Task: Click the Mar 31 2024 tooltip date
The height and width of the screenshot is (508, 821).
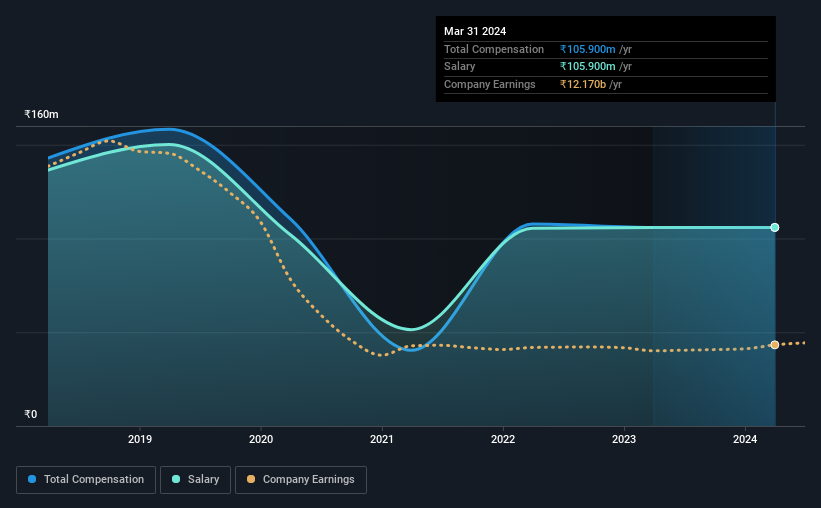Action: [475, 31]
